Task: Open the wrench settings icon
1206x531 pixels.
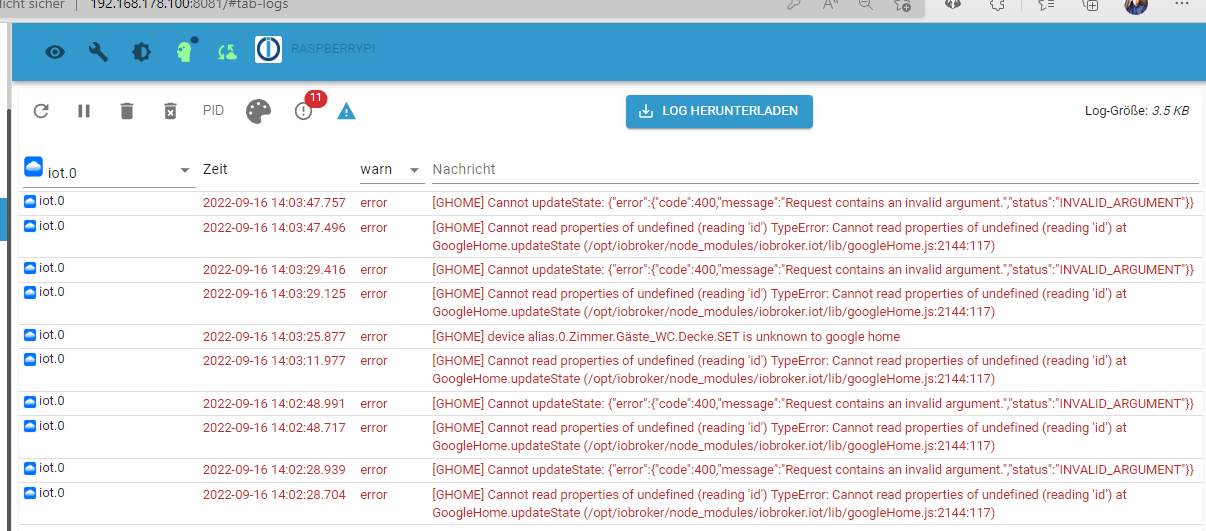Action: click(x=98, y=51)
